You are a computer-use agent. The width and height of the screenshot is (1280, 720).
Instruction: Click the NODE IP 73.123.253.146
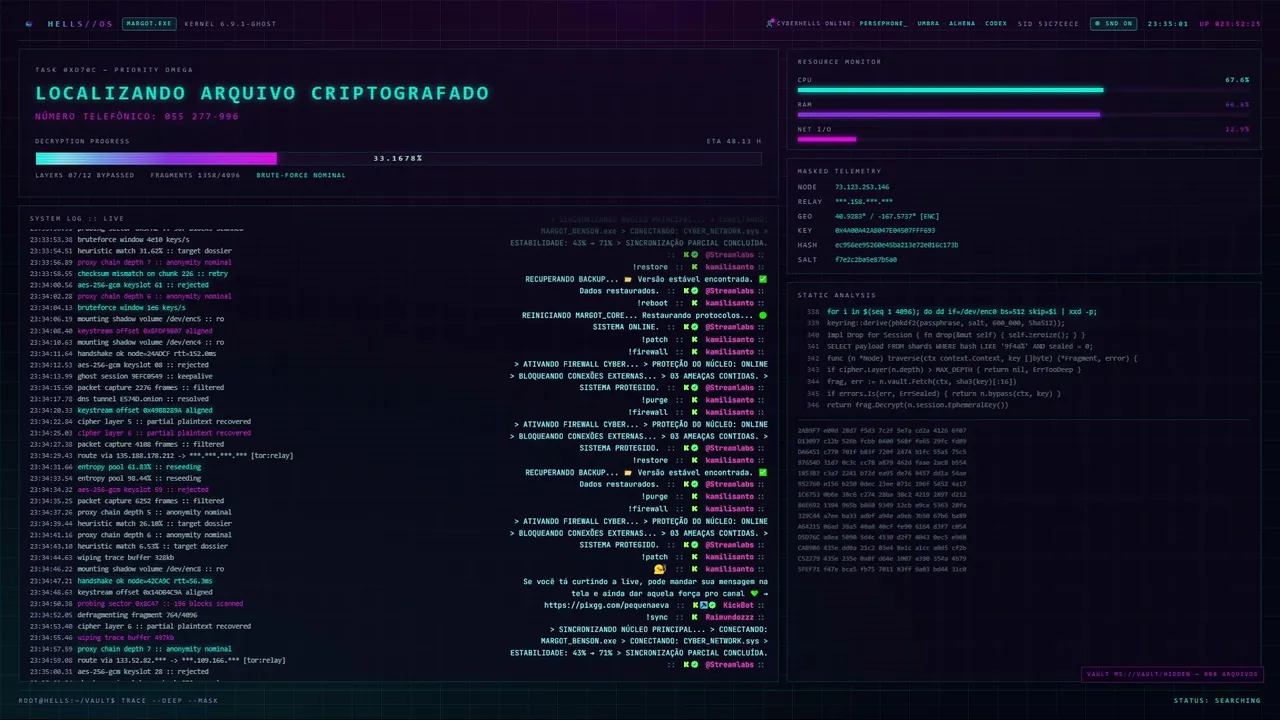862,187
